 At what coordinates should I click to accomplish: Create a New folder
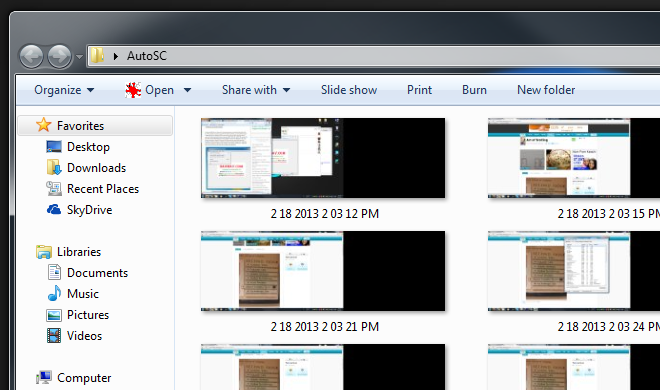546,90
